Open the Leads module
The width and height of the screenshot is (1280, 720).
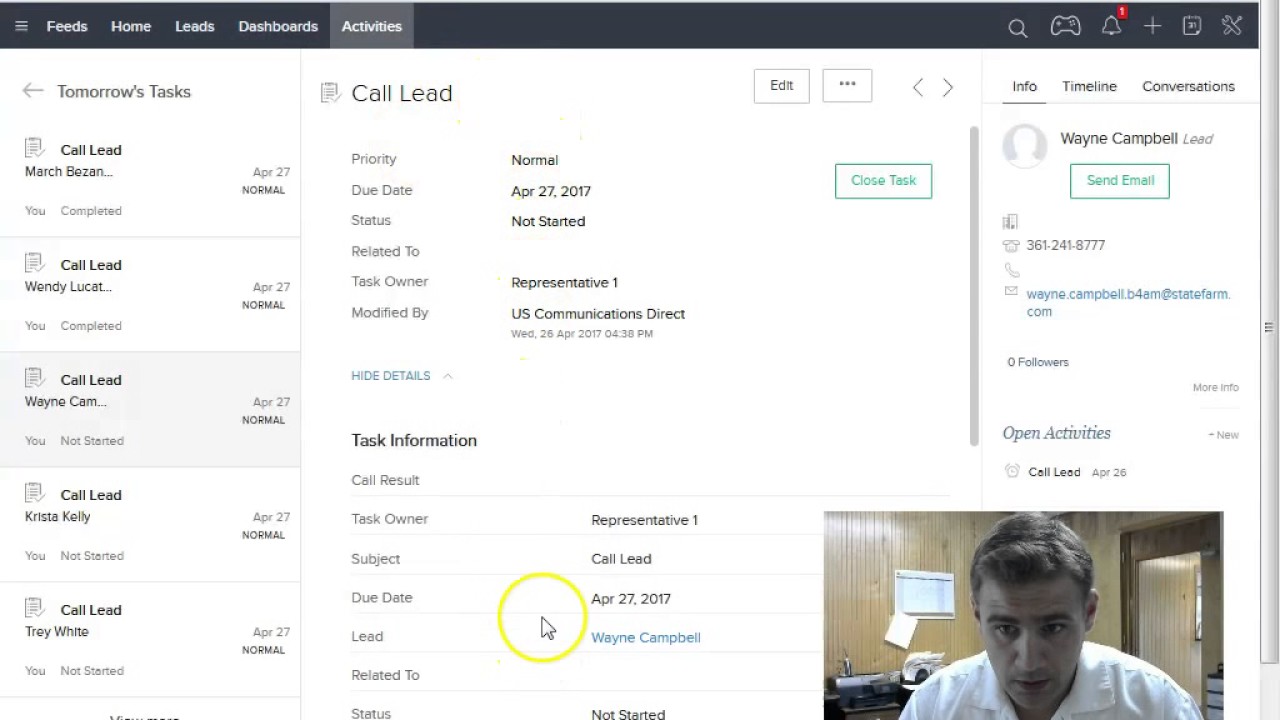tap(195, 27)
